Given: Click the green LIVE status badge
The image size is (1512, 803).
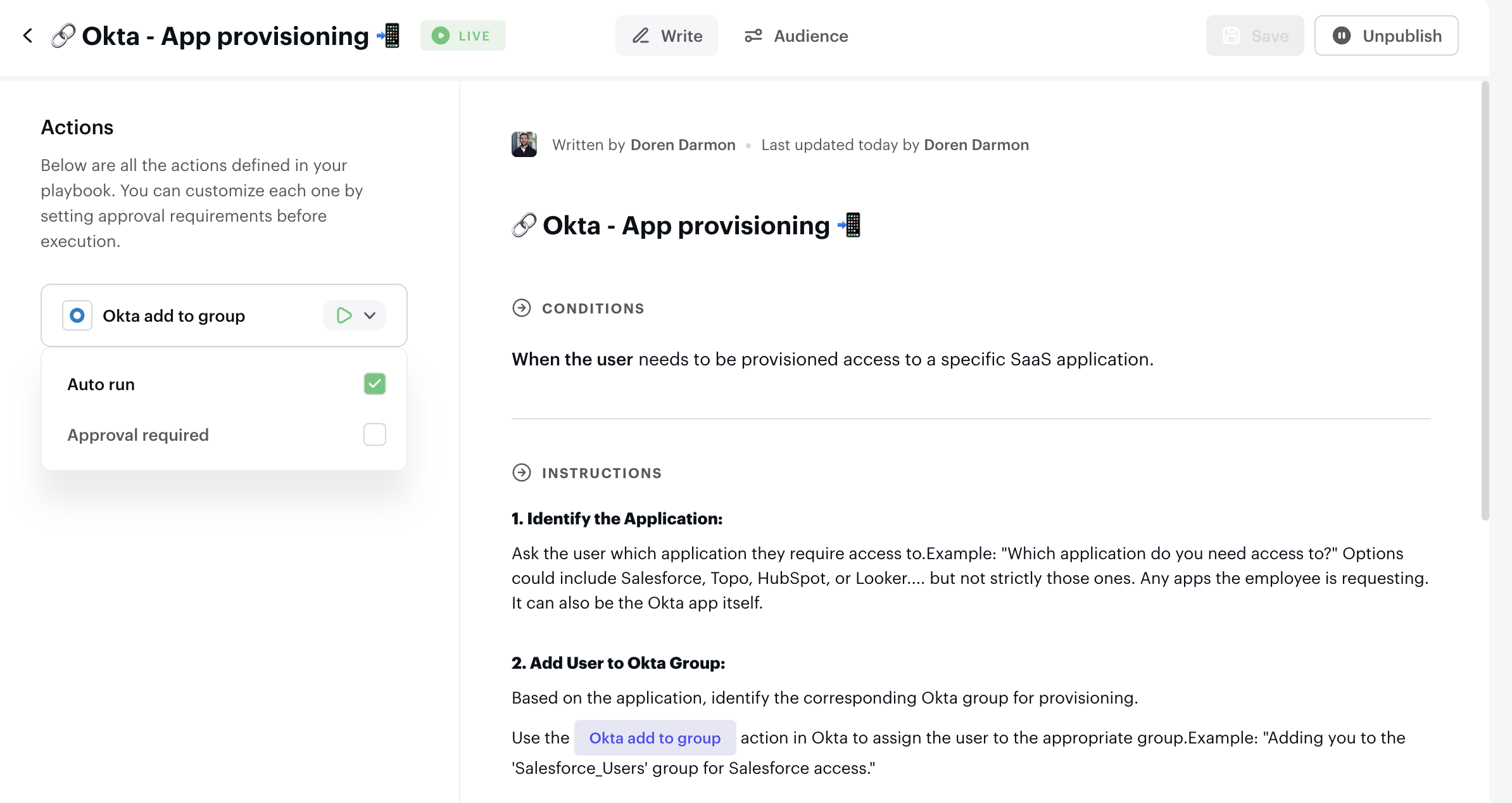Looking at the screenshot, I should pos(463,35).
